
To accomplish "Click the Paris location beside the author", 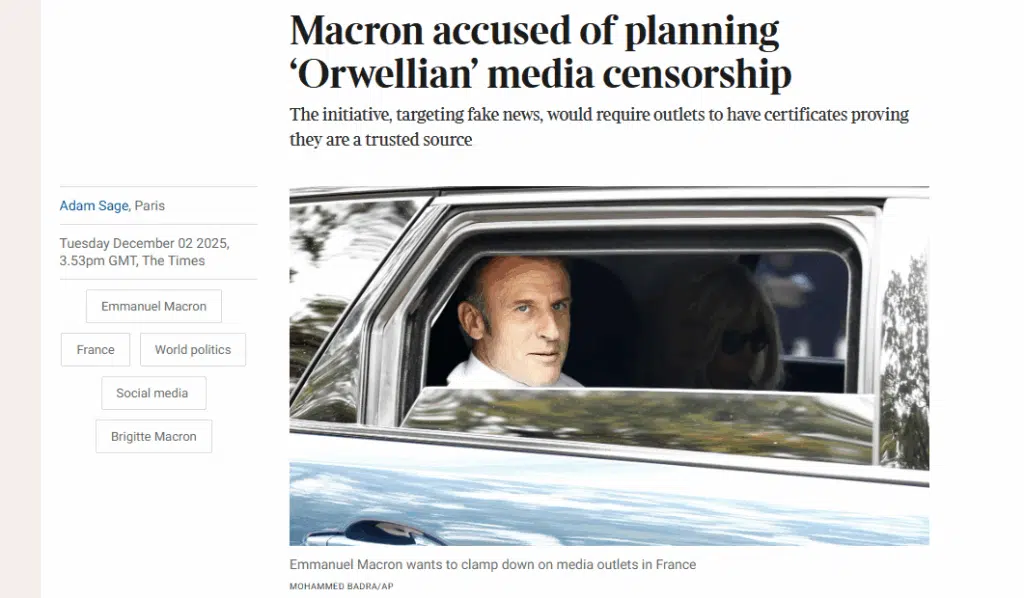I will point(150,205).
